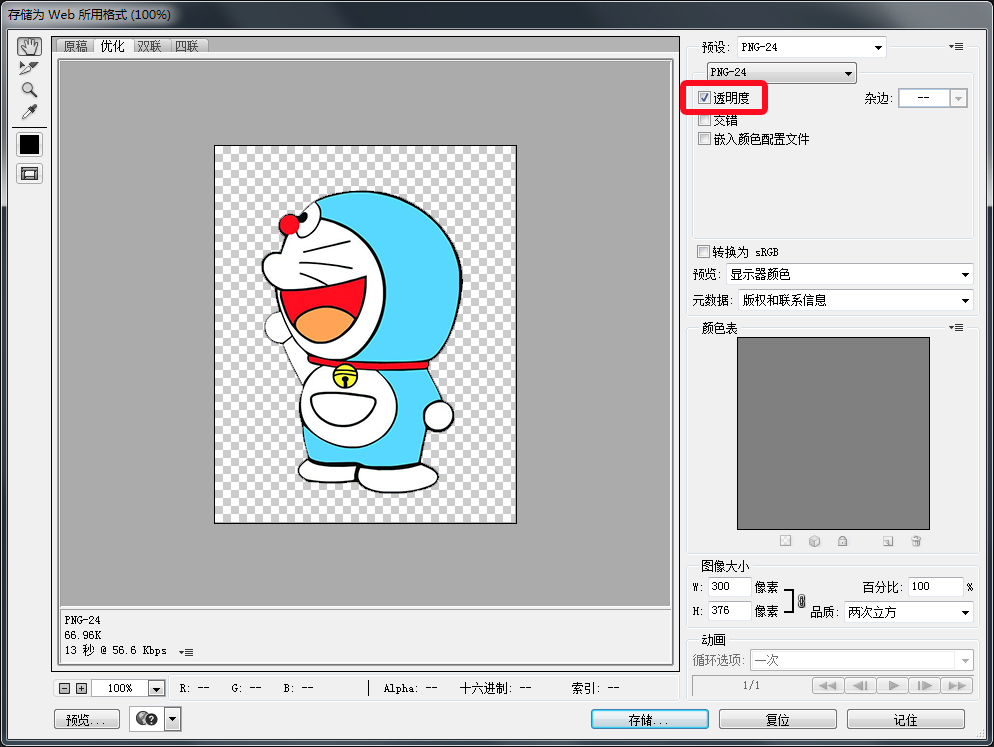Screen dimensions: 994x747
Task: Click the next frame animation button
Action: coord(925,685)
